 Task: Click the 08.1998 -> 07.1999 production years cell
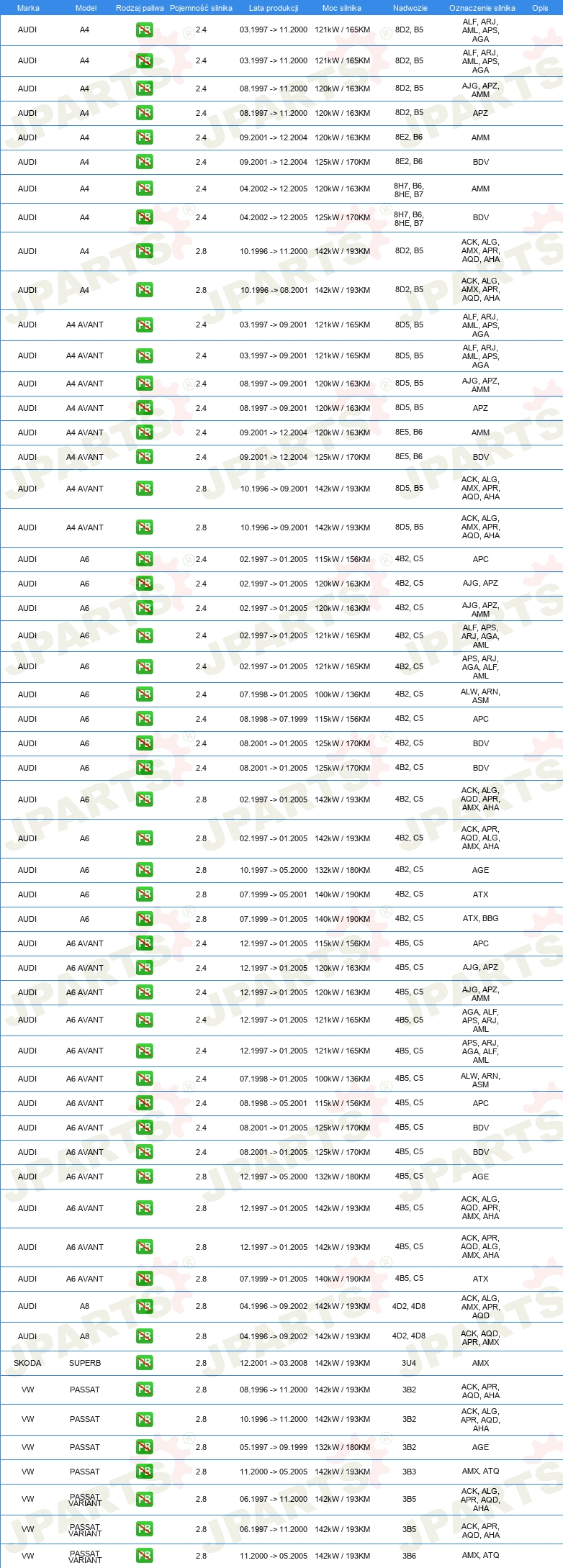coord(274,720)
